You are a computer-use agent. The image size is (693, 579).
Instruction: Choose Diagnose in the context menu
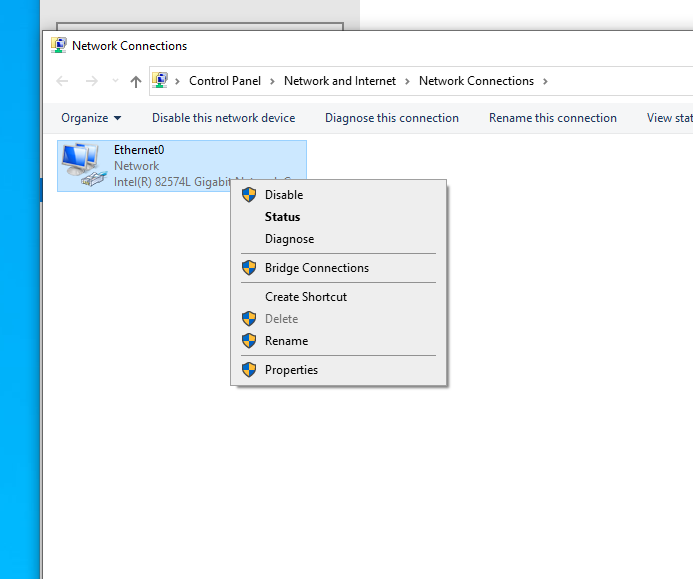pyautogui.click(x=289, y=239)
